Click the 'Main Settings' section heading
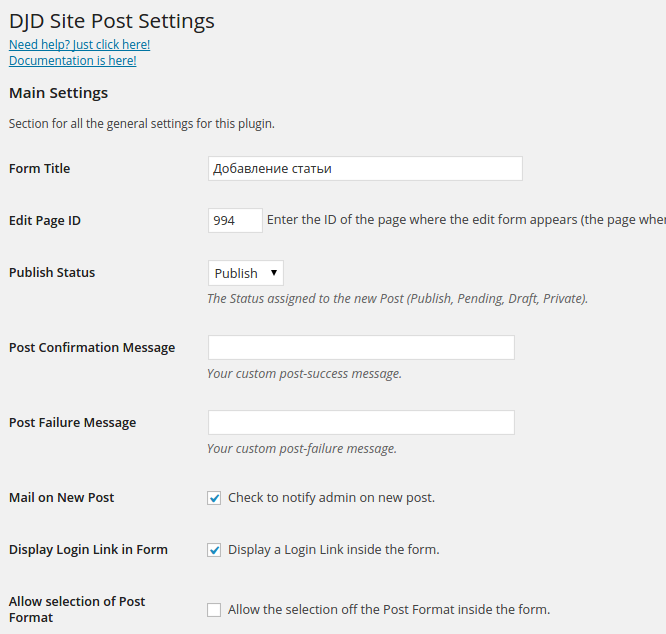Image resolution: width=666 pixels, height=634 pixels. pos(58,93)
